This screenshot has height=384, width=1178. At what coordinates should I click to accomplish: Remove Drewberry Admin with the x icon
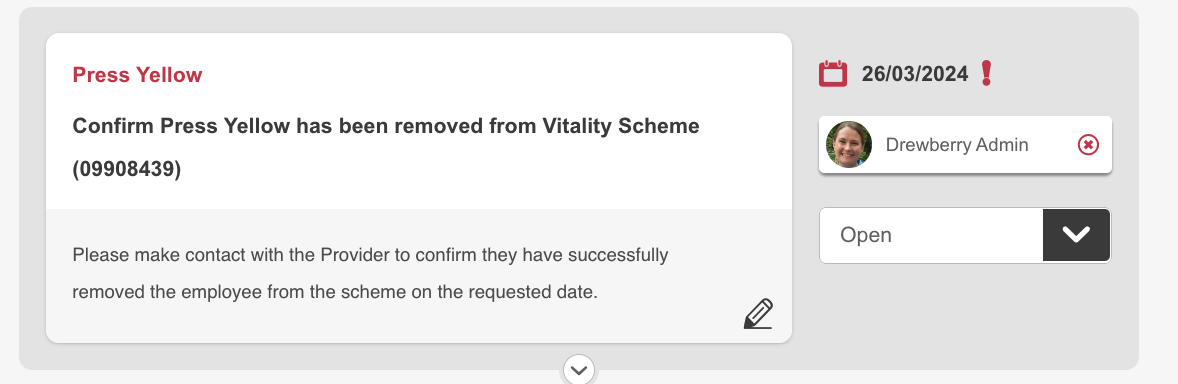(1088, 144)
